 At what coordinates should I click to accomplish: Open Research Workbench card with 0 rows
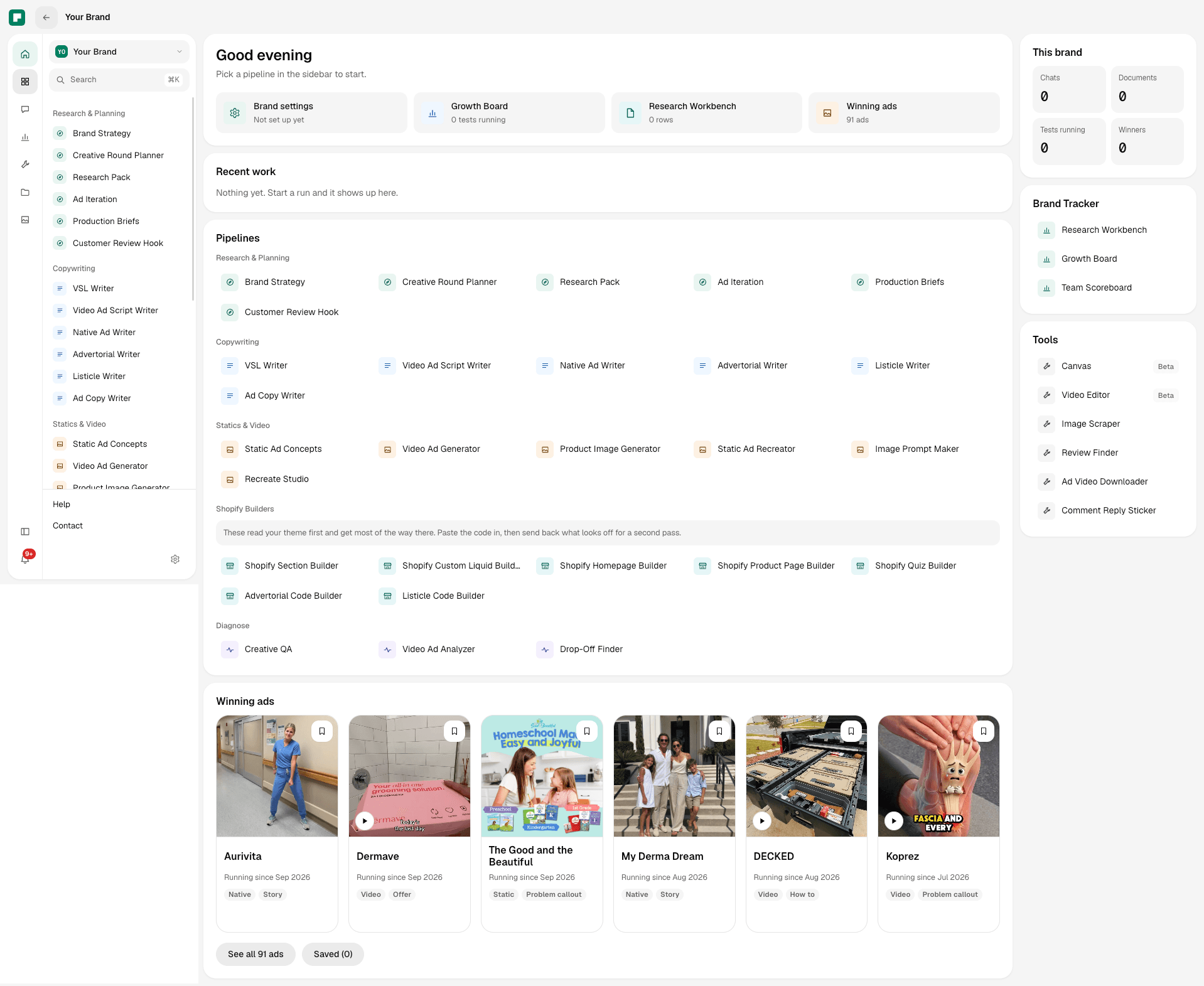(x=707, y=113)
